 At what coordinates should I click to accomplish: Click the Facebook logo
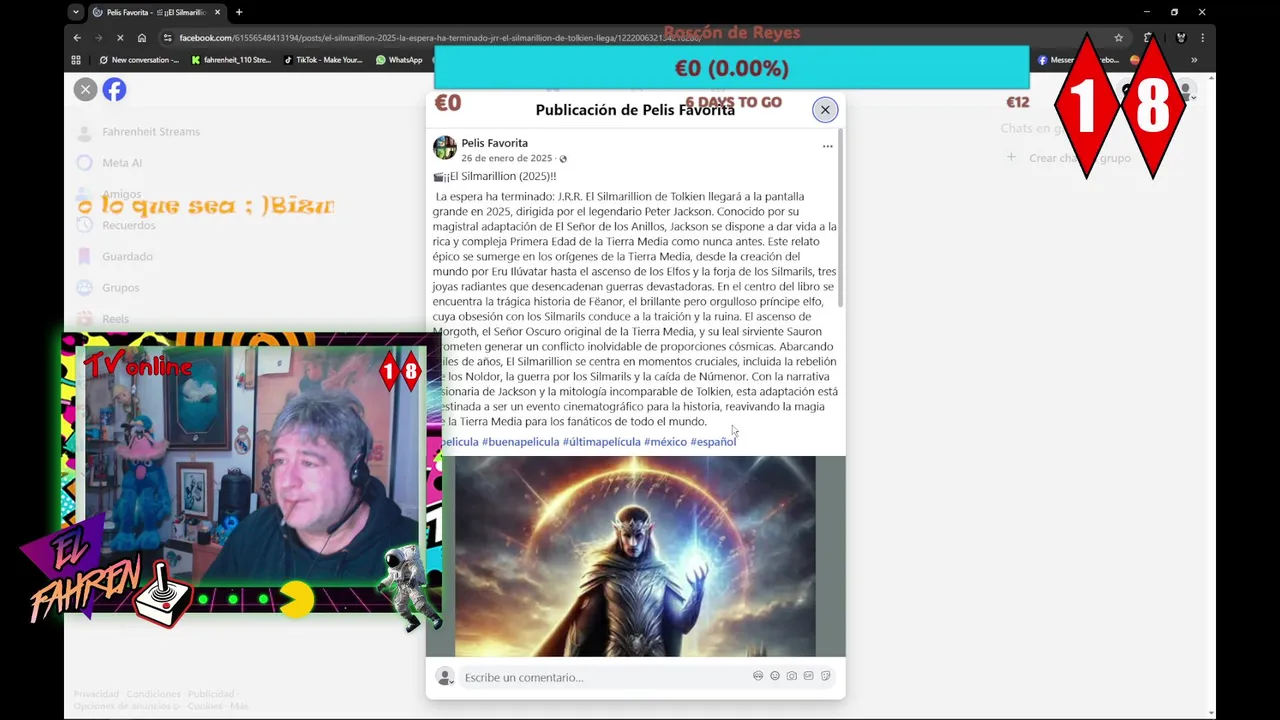click(114, 89)
